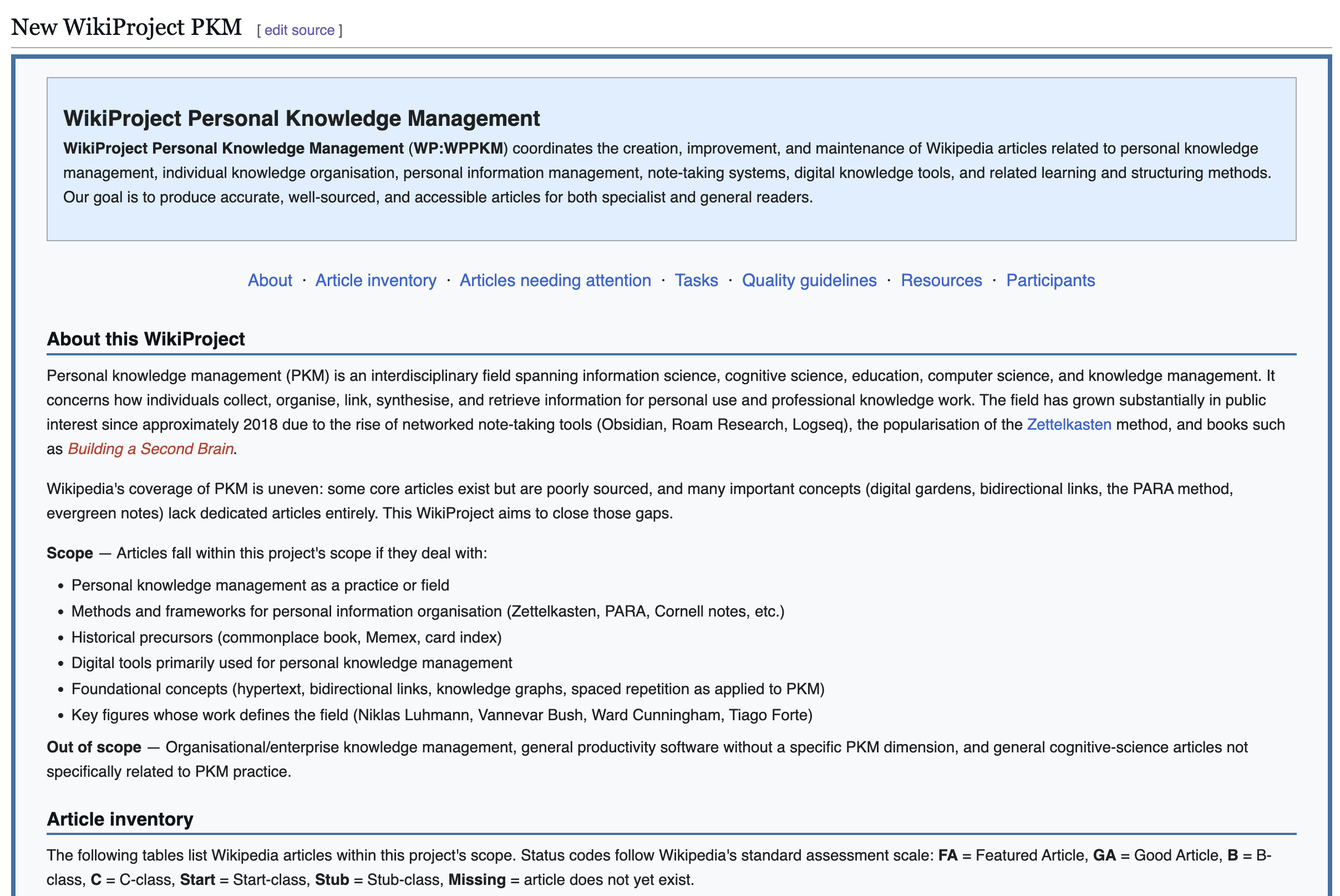Click the bullet starting 'Foundational concepts'
Viewport: 1340px width, 896px height.
coord(448,689)
